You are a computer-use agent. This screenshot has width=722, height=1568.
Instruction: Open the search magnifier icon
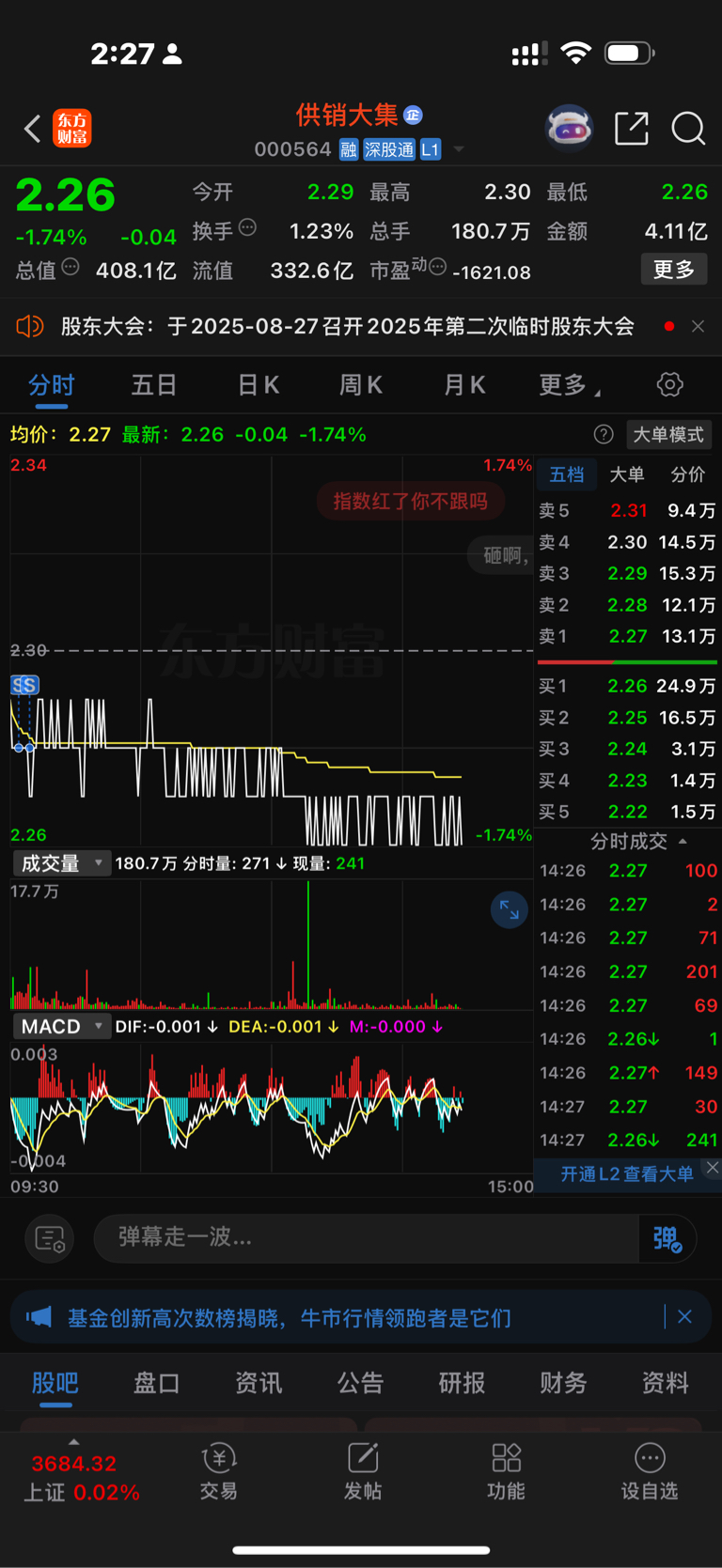click(688, 128)
